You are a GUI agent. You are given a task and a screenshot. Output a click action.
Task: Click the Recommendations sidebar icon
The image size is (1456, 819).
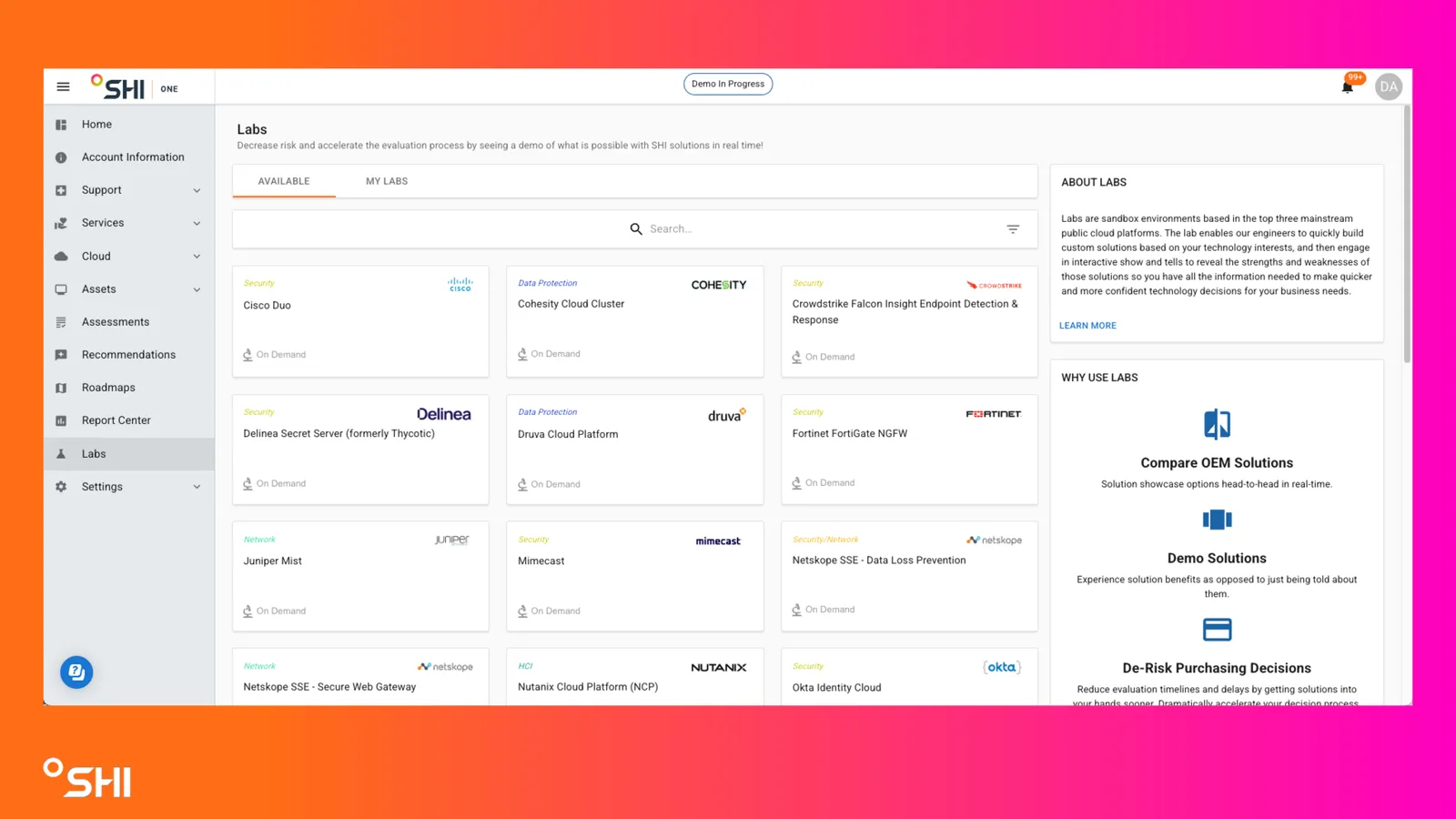(61, 355)
